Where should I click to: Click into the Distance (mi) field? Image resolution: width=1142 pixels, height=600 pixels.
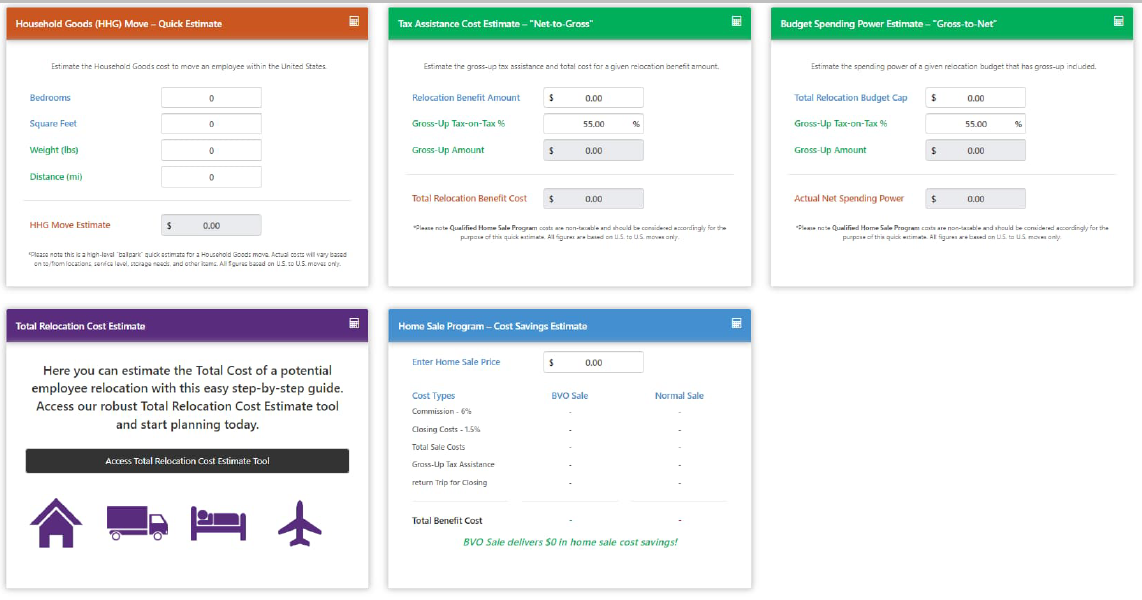pyautogui.click(x=211, y=177)
